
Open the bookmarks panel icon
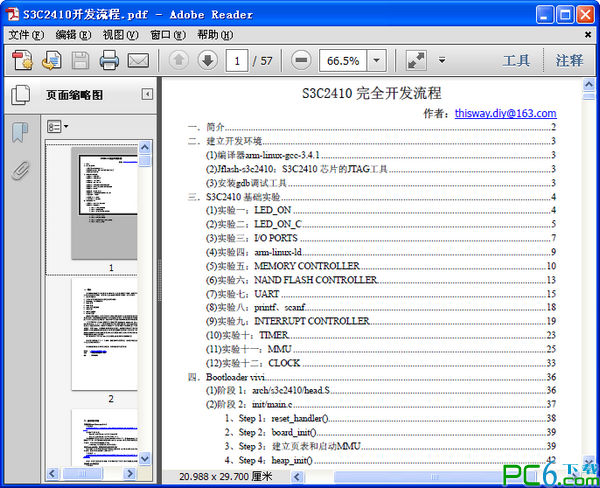pyautogui.click(x=19, y=133)
